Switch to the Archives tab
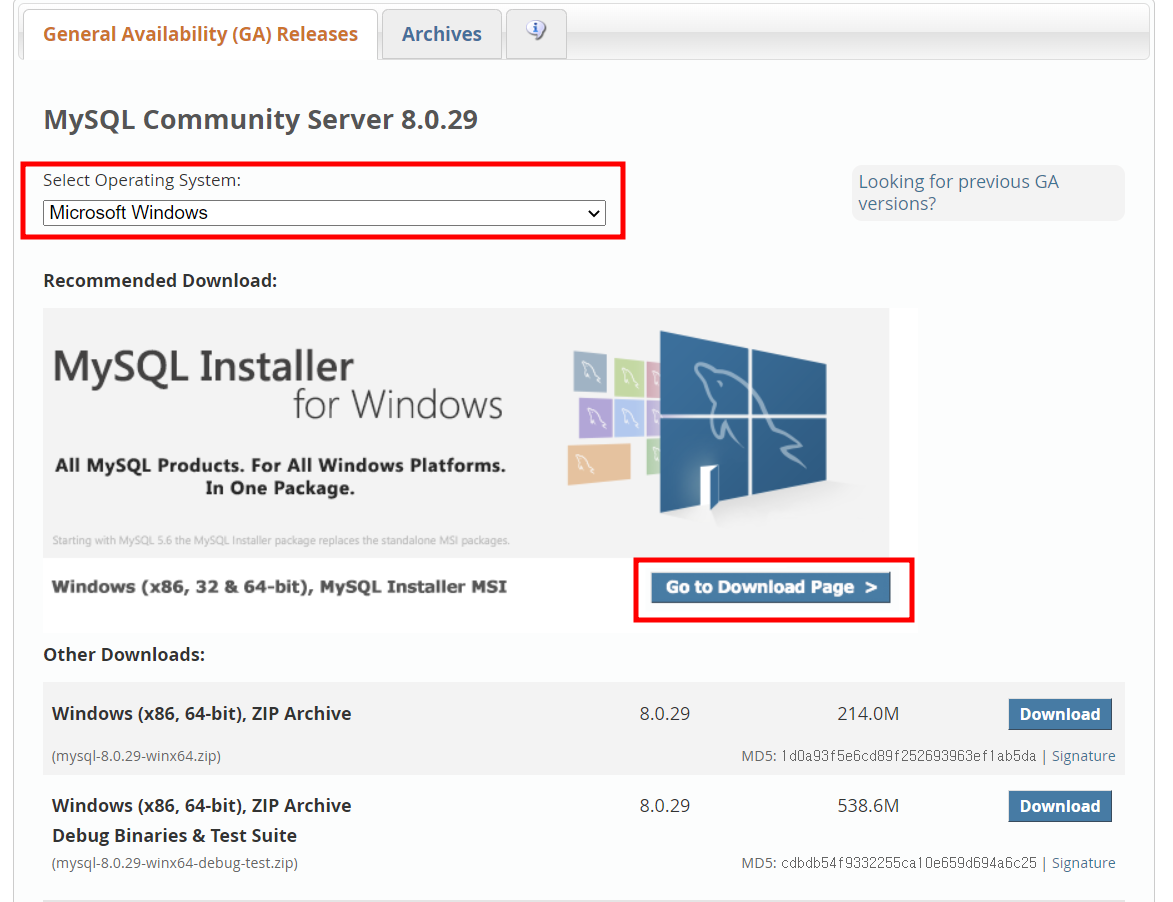 (x=441, y=34)
